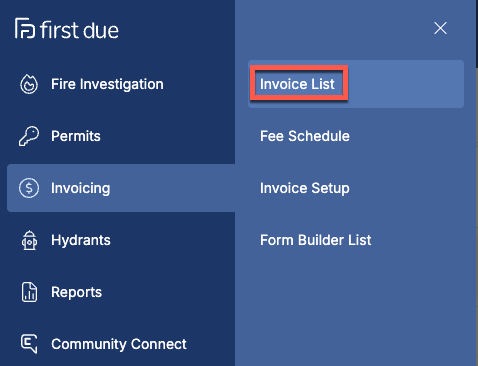
Task: Click the Fire Investigation flame icon
Action: 29,84
